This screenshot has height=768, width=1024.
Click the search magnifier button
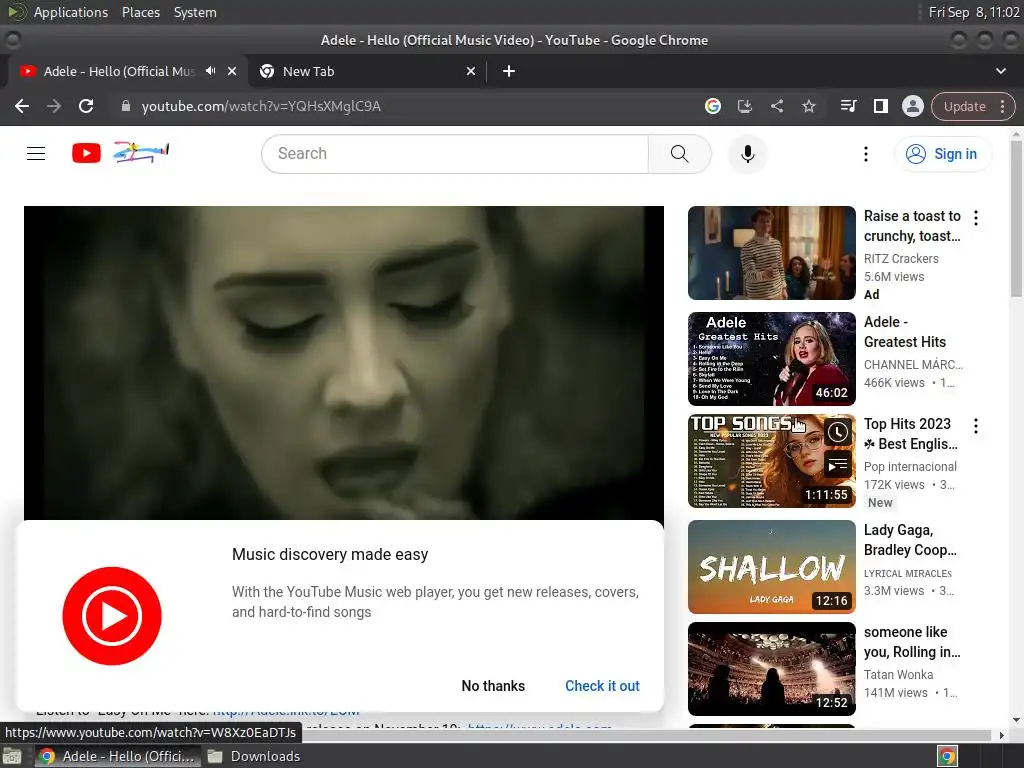(x=680, y=153)
